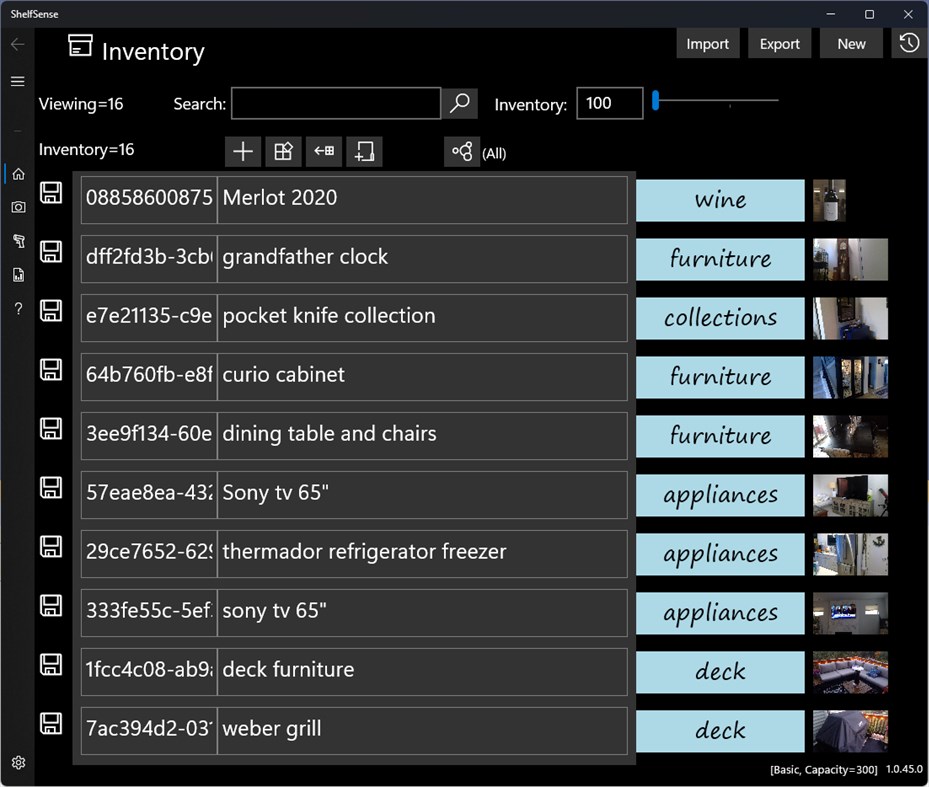Click dining table's furniture tag
929x787 pixels.
(x=720, y=436)
